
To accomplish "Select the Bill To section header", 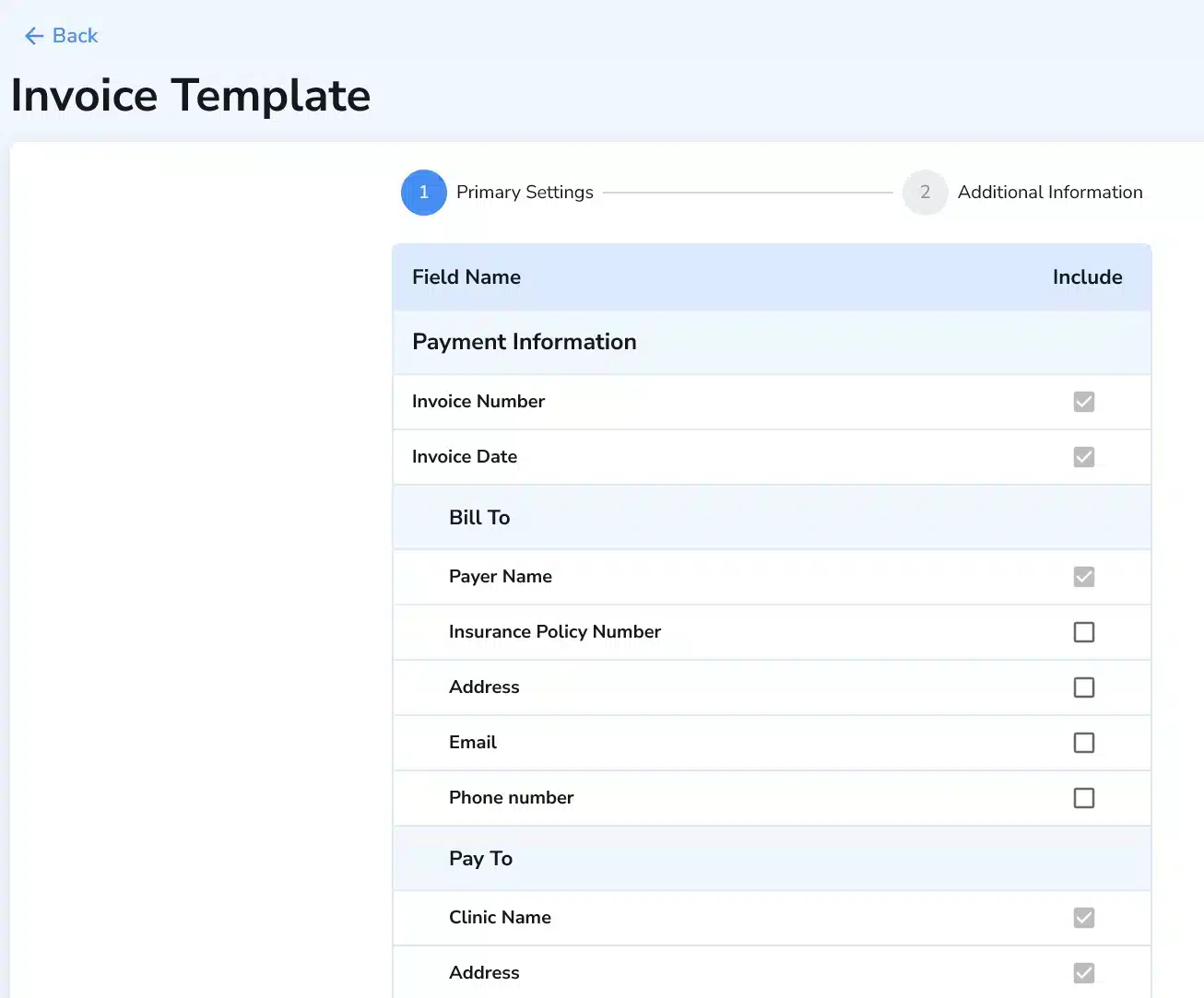I will coord(479,517).
